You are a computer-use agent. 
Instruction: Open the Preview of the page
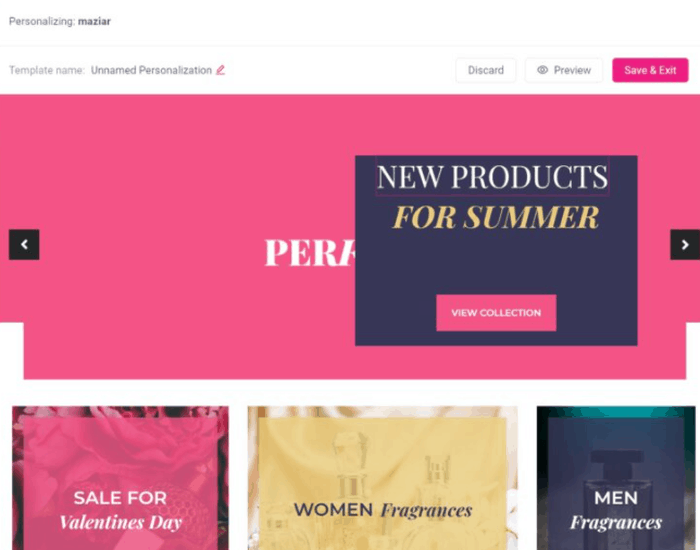coord(564,70)
